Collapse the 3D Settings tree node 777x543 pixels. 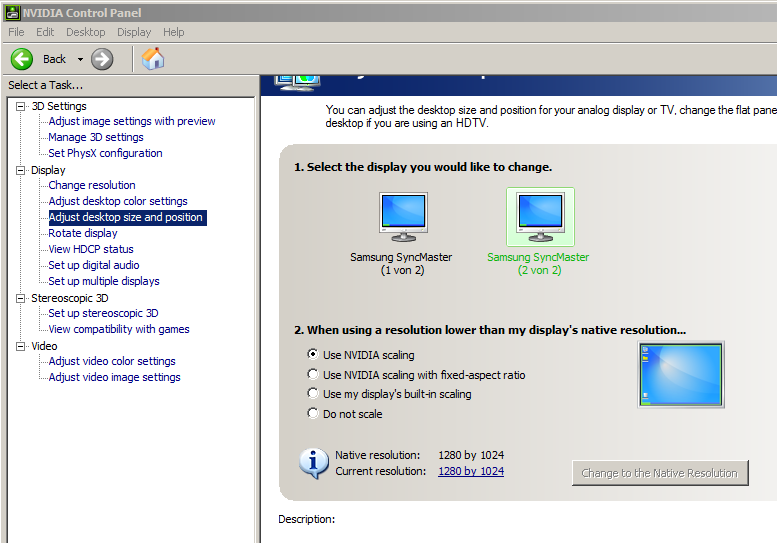click(20, 106)
